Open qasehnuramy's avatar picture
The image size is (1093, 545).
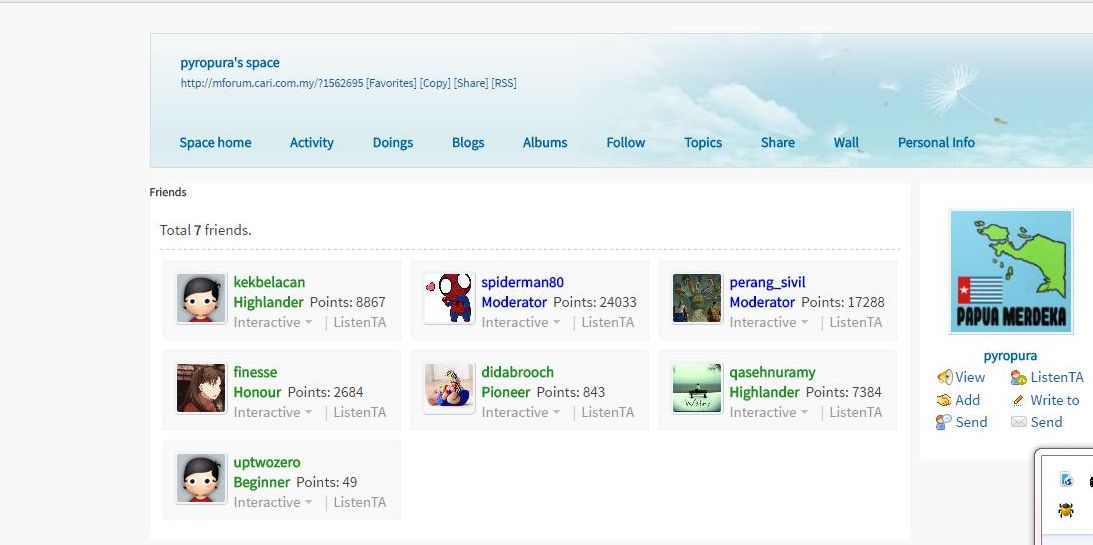(x=697, y=388)
